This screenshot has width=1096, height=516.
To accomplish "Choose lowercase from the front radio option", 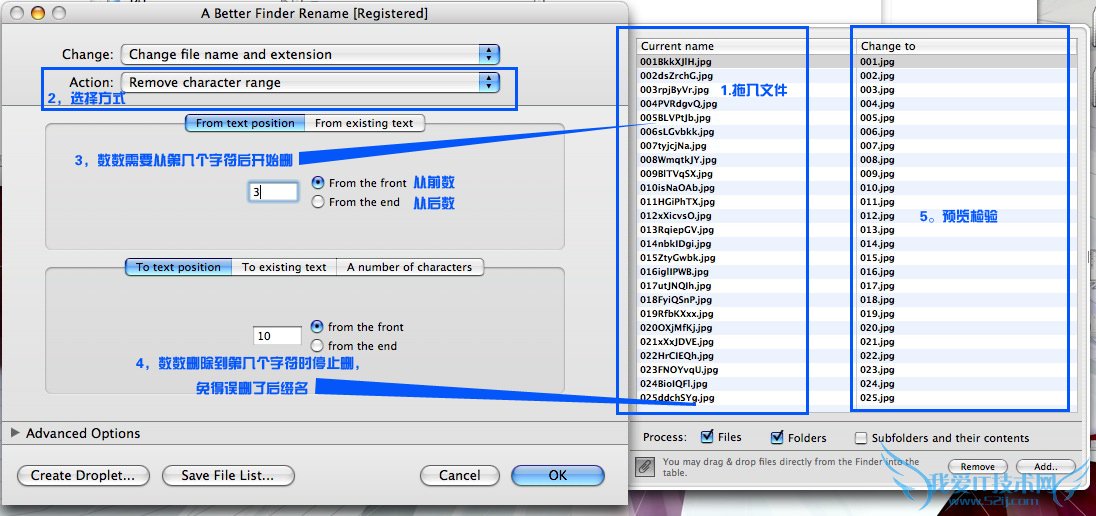I will pyautogui.click(x=317, y=327).
